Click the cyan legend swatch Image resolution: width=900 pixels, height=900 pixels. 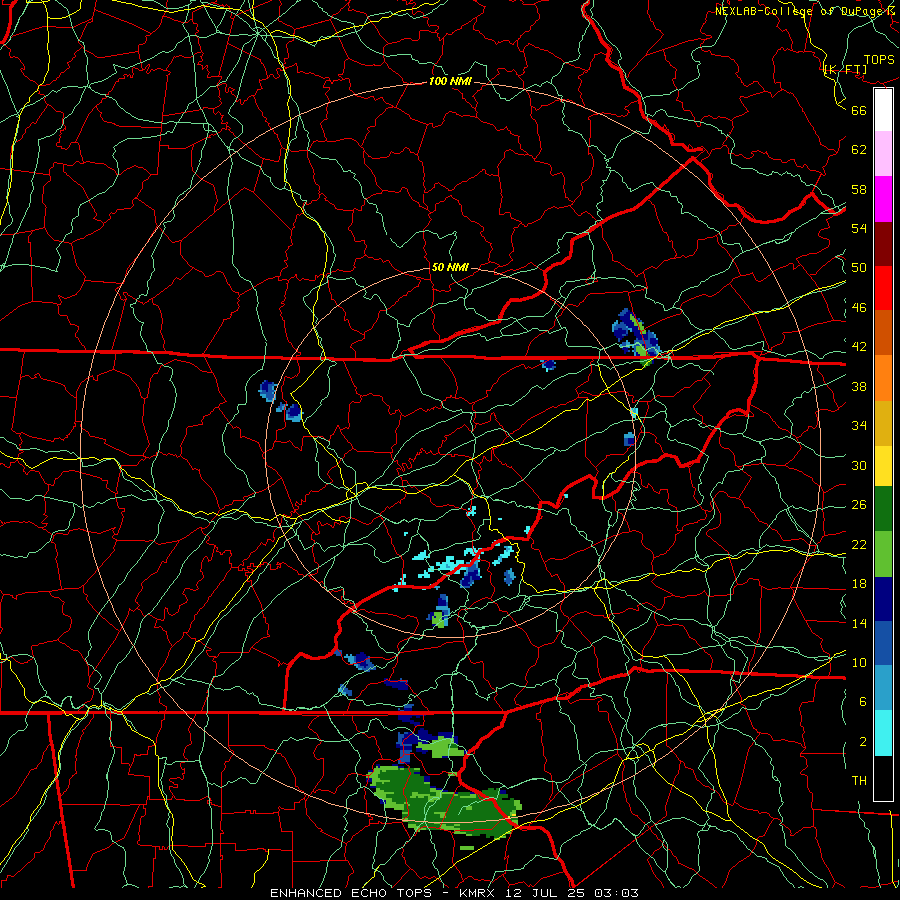pos(883,733)
